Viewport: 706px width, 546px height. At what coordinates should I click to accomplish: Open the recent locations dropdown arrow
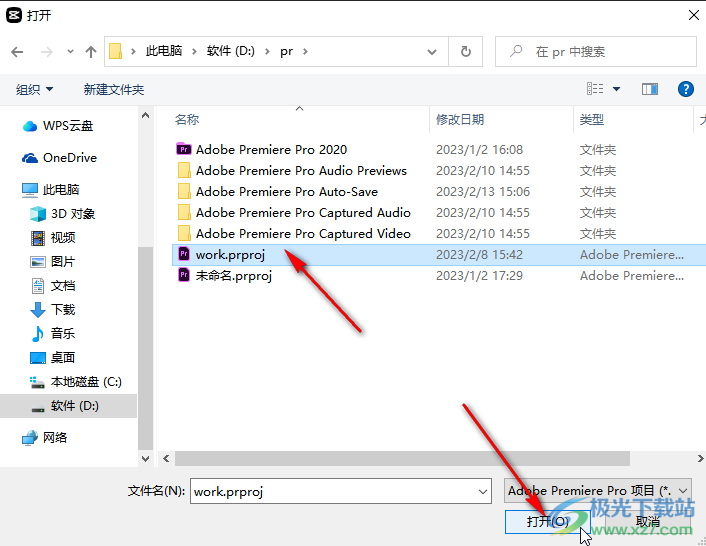pyautogui.click(x=70, y=52)
